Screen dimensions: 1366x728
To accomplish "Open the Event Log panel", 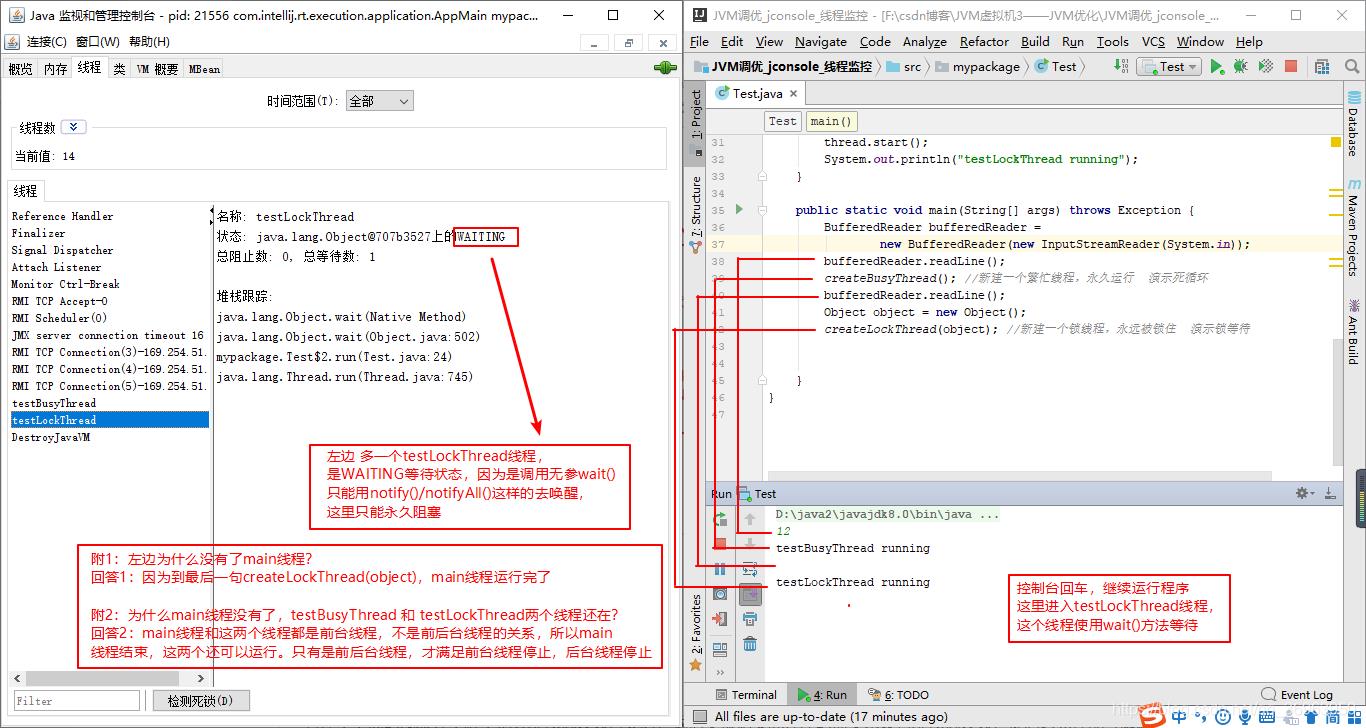I will [x=1297, y=695].
